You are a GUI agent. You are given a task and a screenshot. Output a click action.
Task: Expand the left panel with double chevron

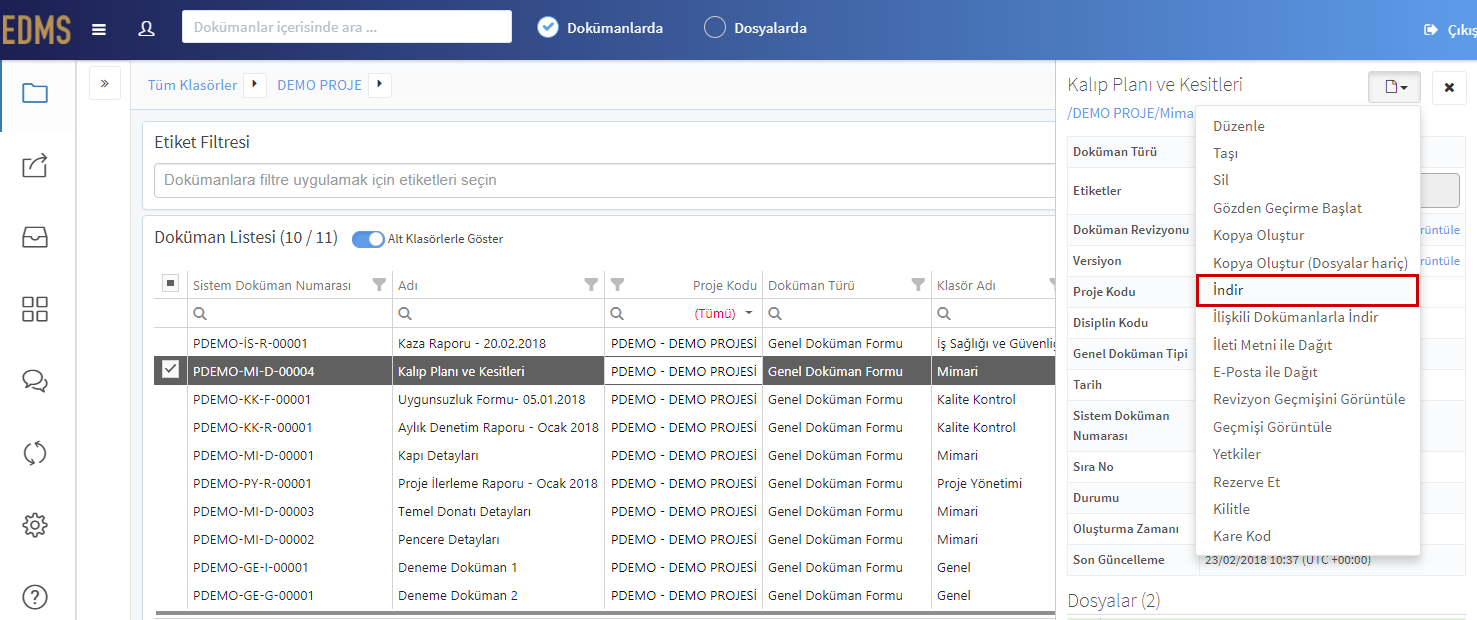pos(105,83)
